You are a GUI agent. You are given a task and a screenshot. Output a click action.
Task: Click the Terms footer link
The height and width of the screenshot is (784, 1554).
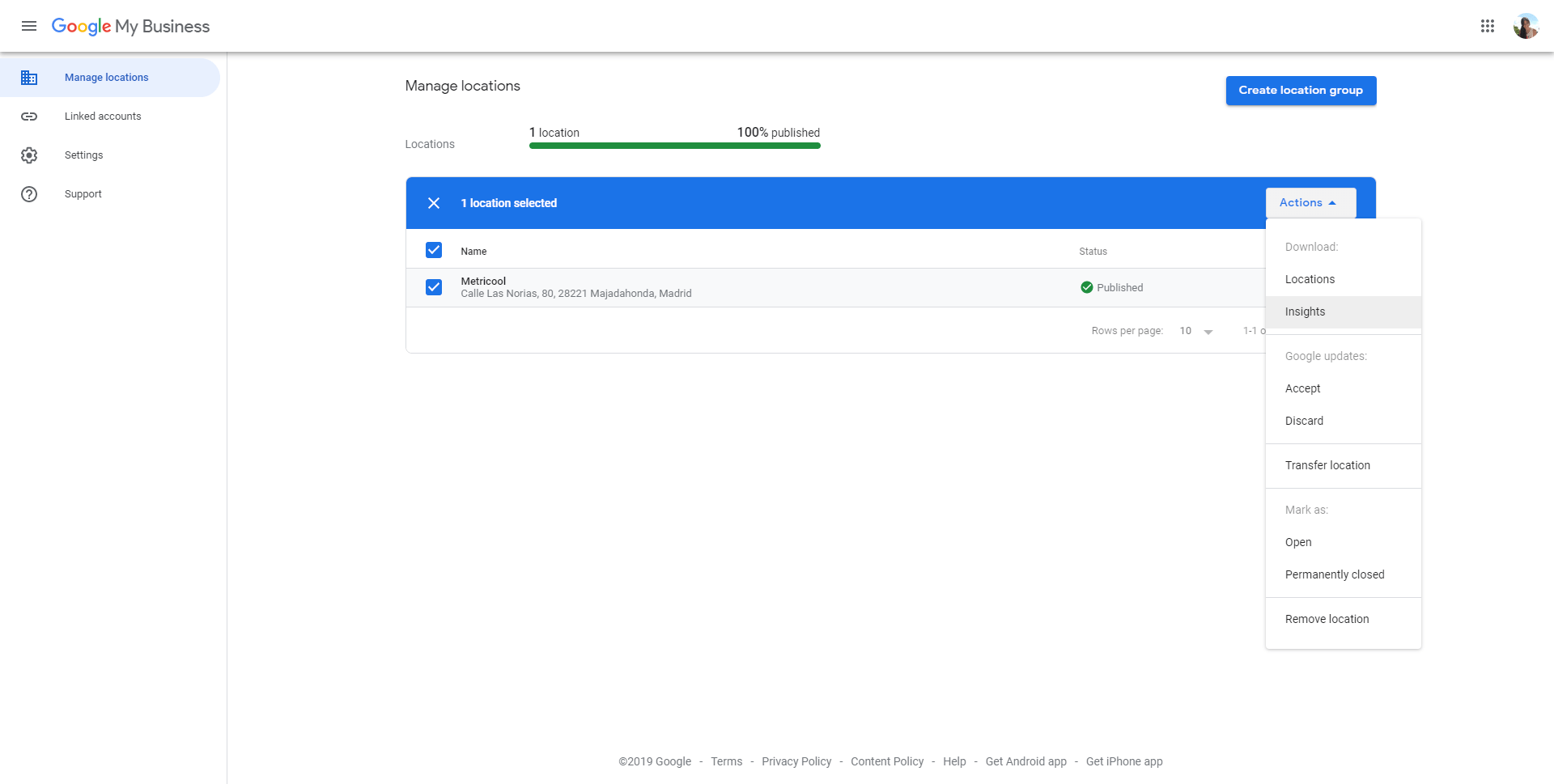[x=726, y=761]
